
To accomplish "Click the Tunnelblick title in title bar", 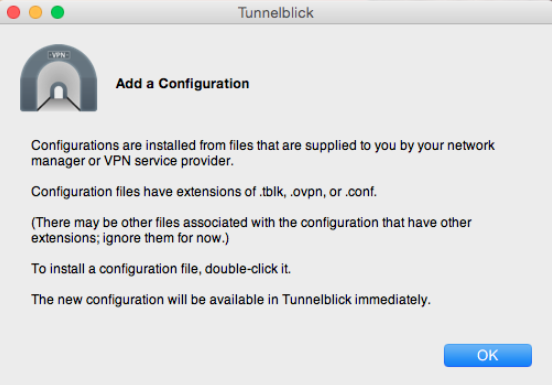I will [276, 13].
